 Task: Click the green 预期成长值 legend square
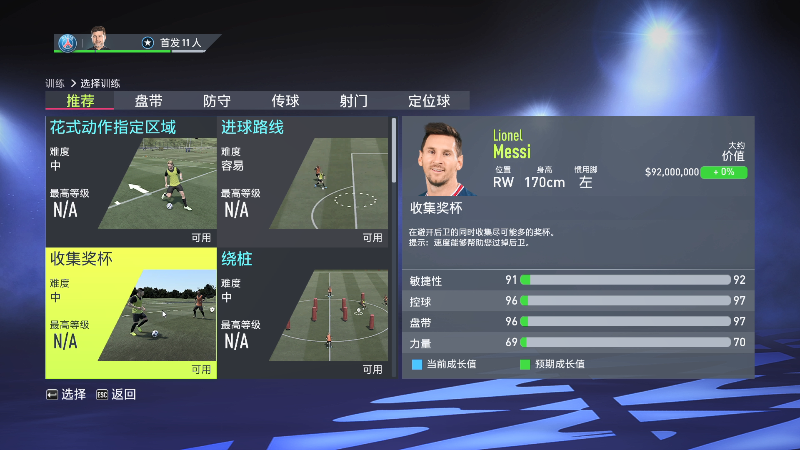[x=524, y=364]
